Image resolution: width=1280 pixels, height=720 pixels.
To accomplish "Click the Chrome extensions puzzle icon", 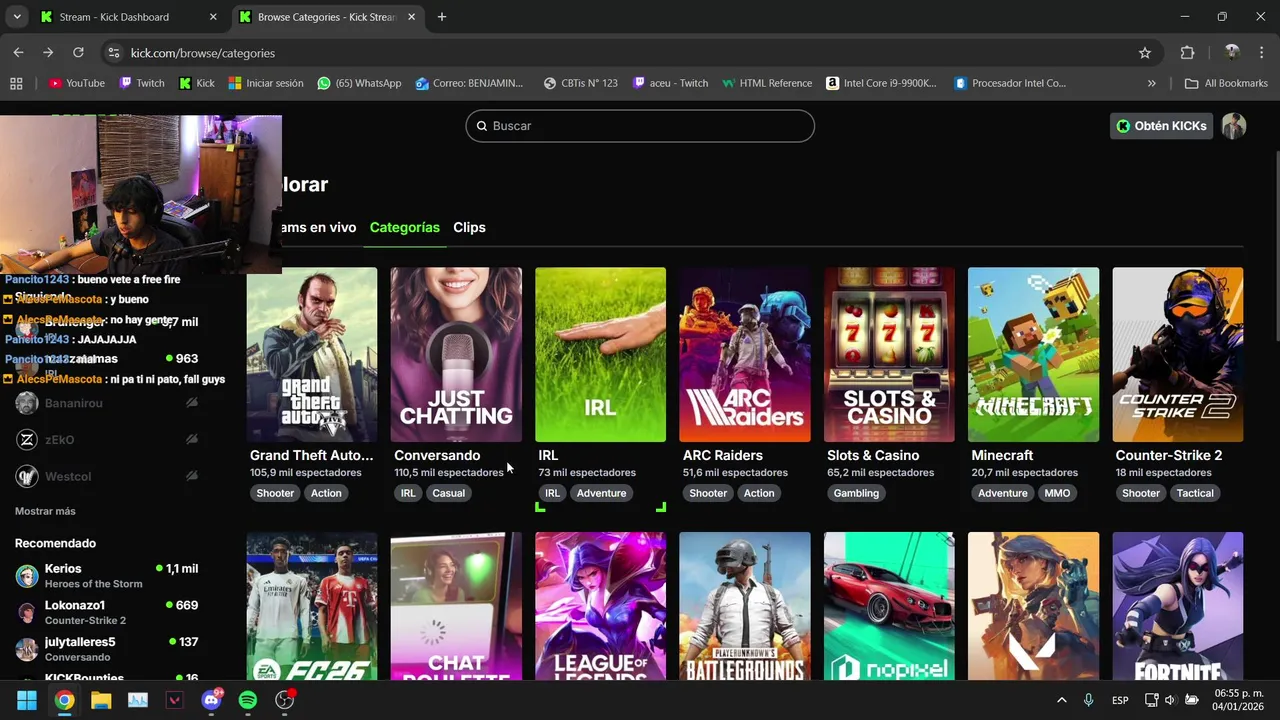I will click(x=1187, y=53).
